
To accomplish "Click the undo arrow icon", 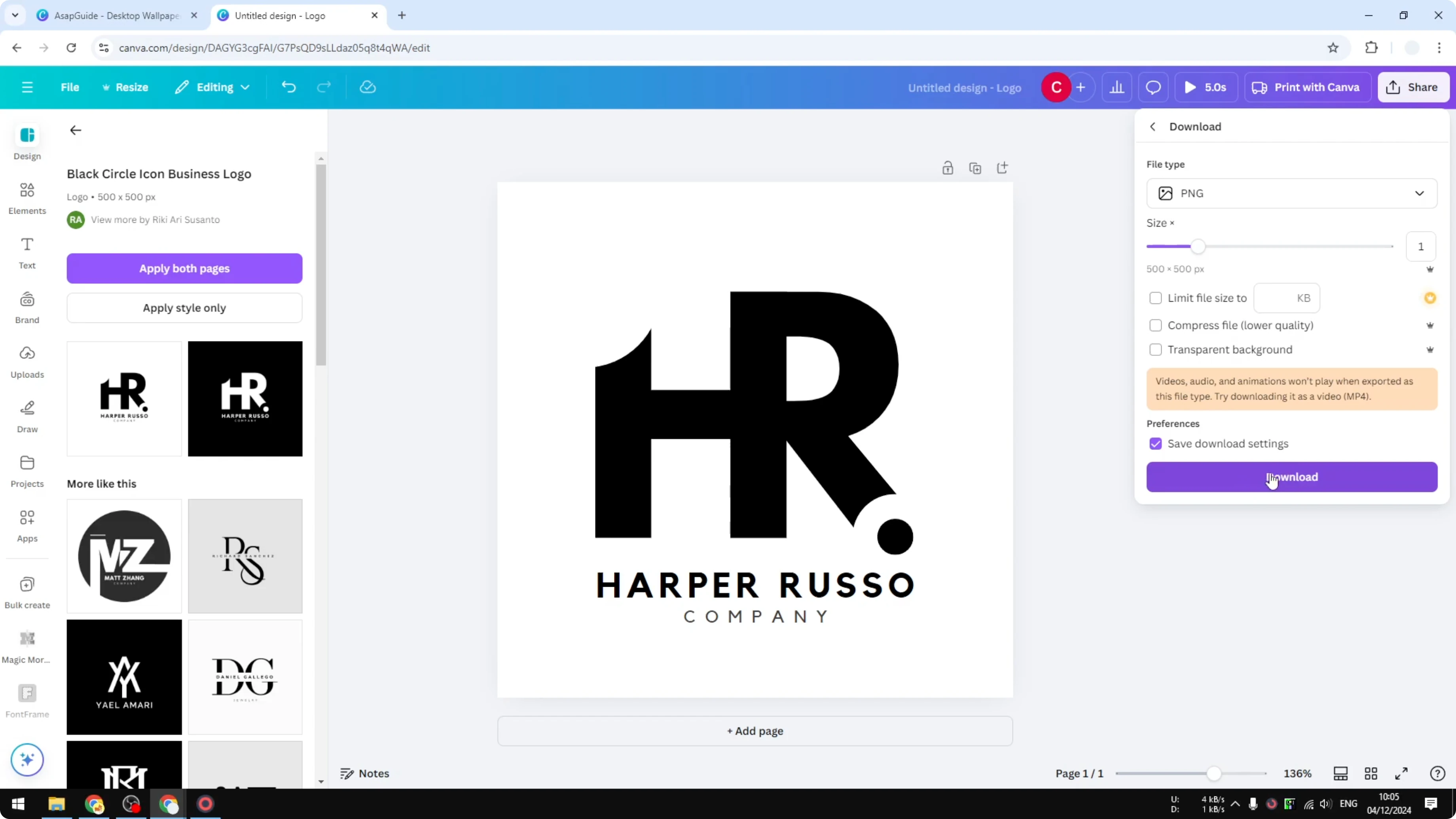I will (288, 87).
